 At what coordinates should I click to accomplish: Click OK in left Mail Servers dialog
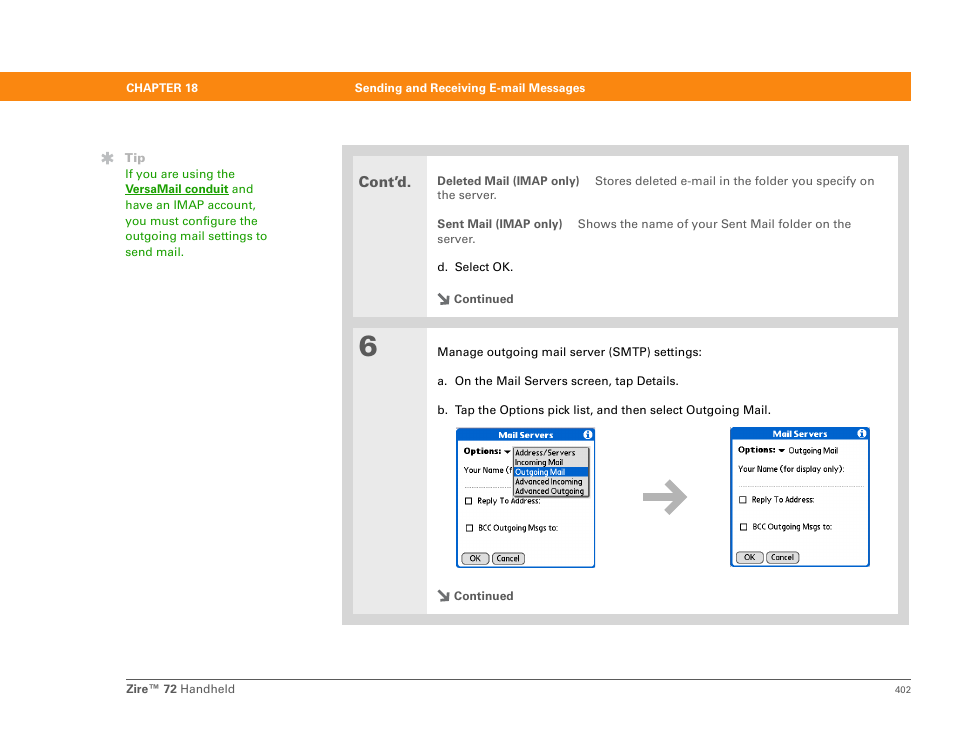coord(475,559)
